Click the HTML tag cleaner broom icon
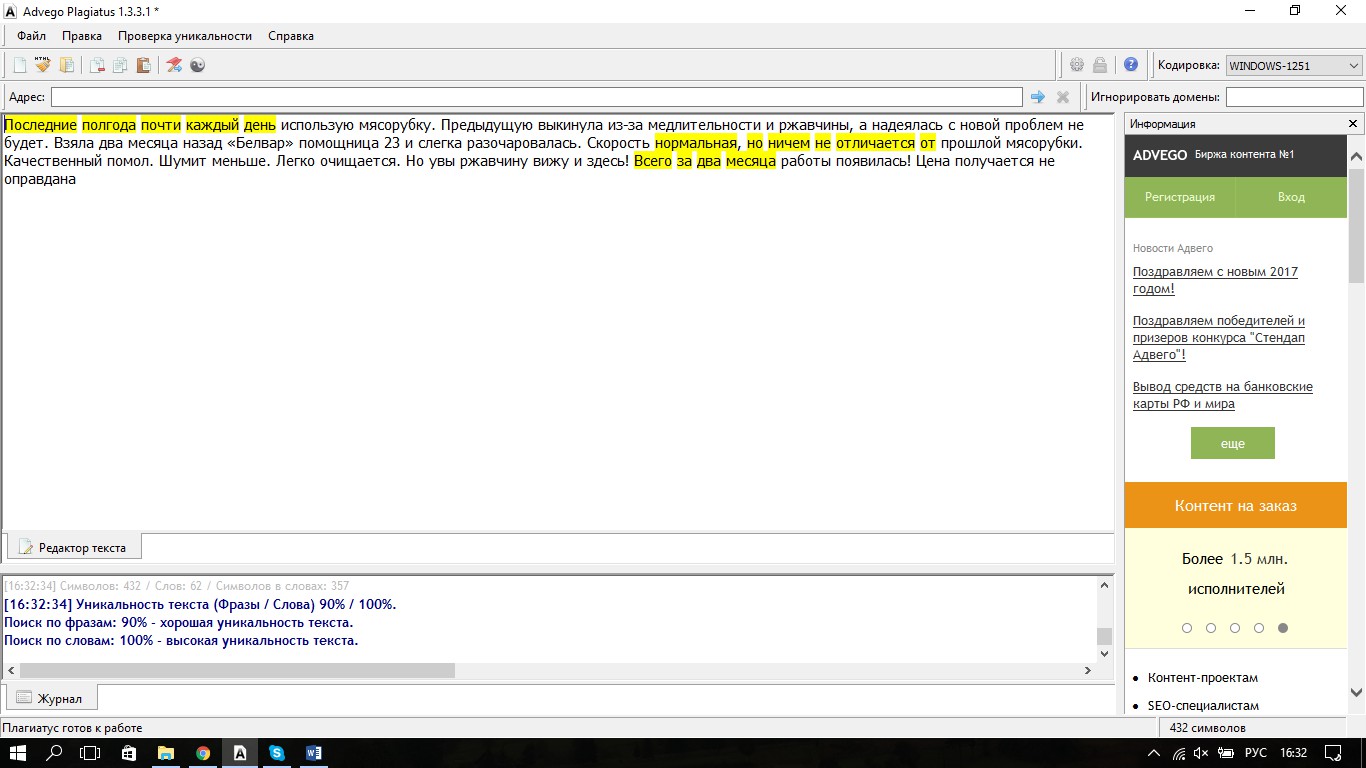1366x768 pixels. point(42,65)
